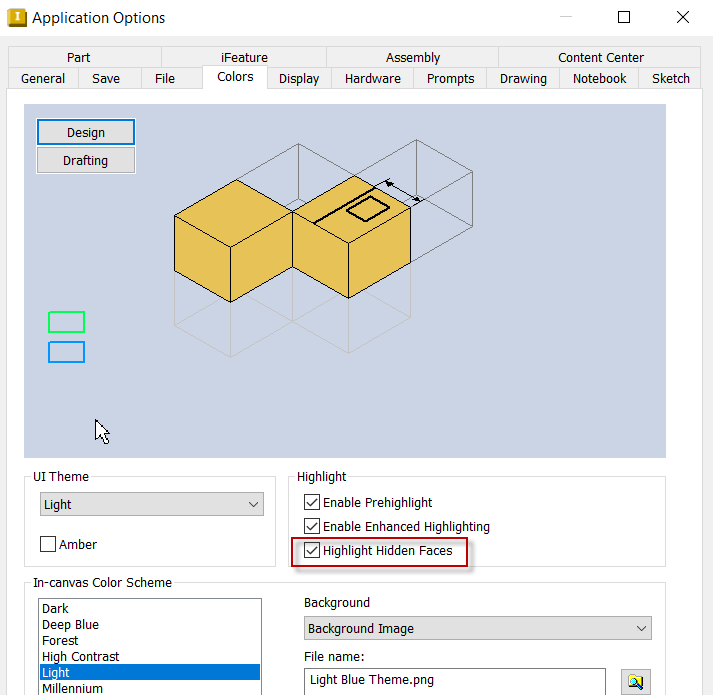Viewport: 713px width, 695px height.
Task: Switch to the Drawing tab
Action: click(523, 78)
